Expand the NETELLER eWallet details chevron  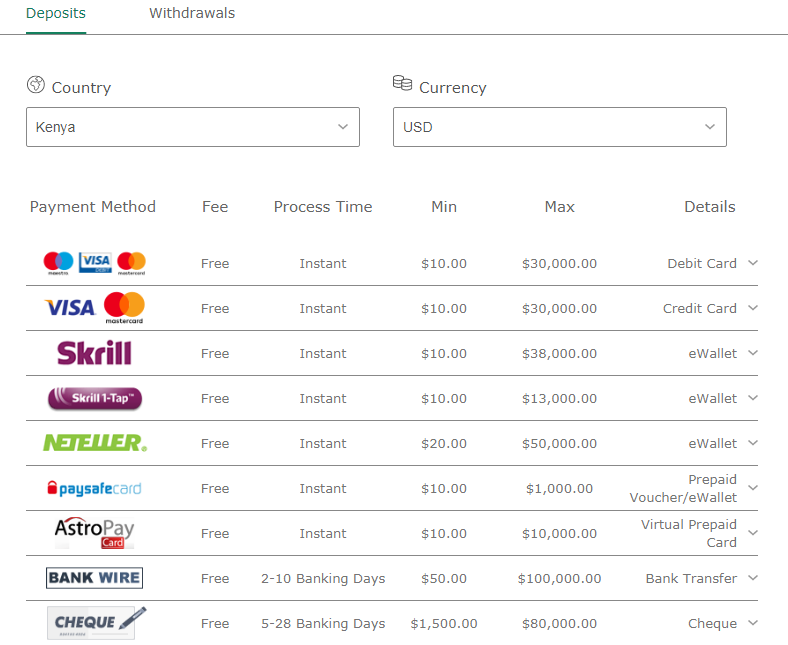click(753, 443)
